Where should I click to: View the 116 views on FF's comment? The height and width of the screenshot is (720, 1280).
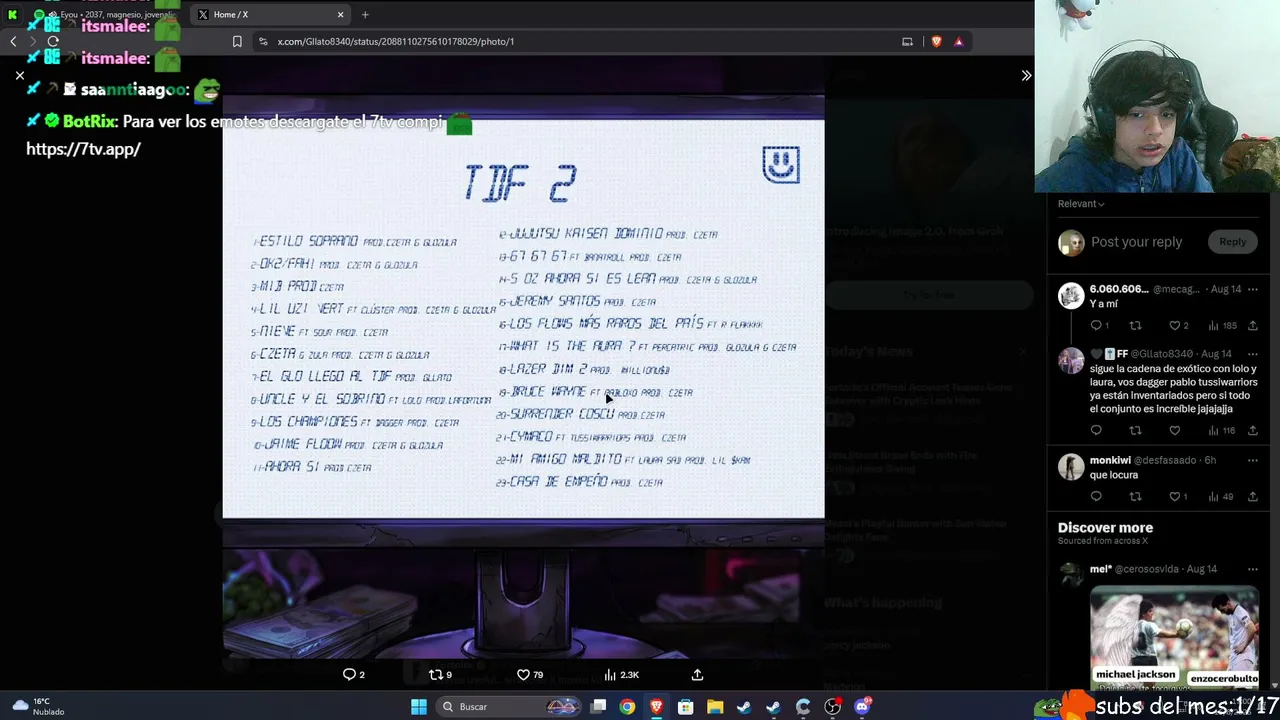pos(1213,431)
